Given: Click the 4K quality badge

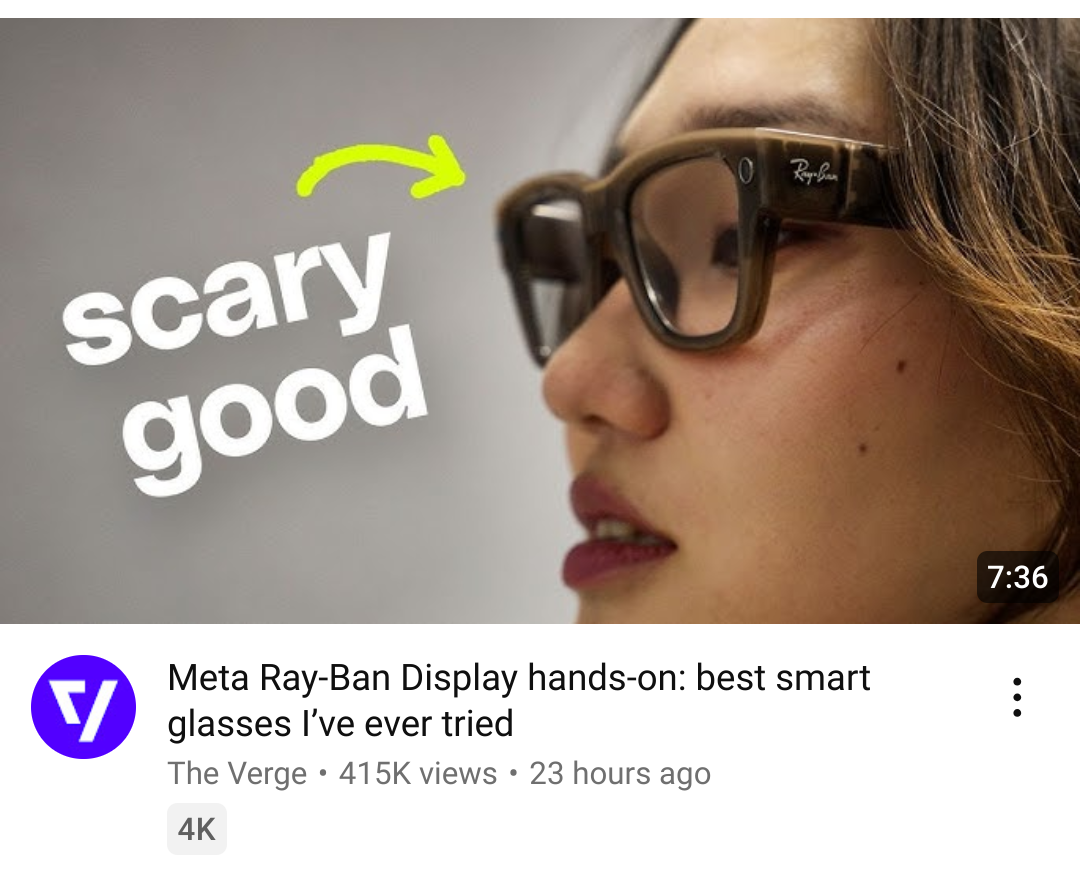Looking at the screenshot, I should [197, 829].
